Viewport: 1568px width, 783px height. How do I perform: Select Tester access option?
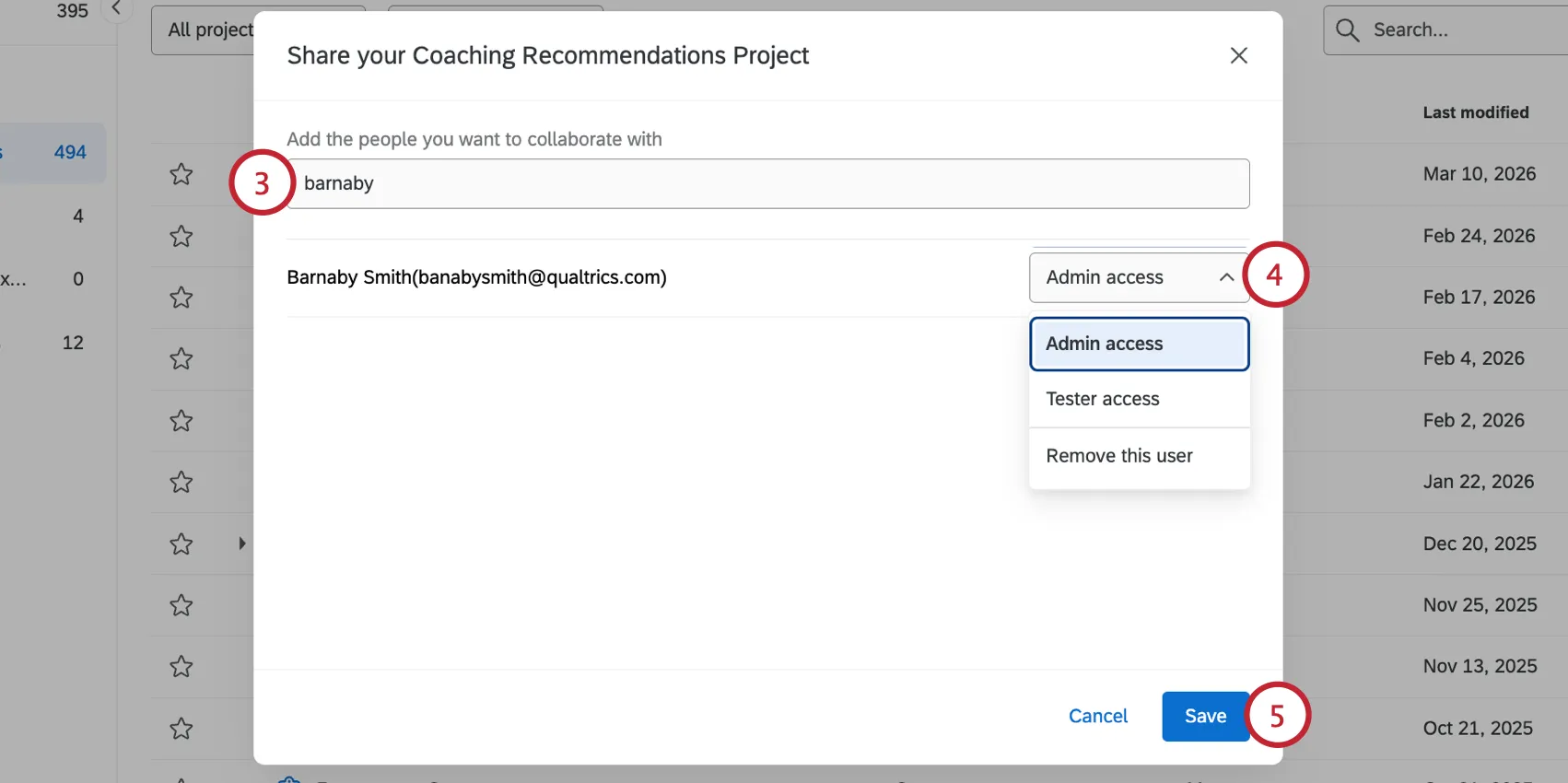coord(1139,399)
